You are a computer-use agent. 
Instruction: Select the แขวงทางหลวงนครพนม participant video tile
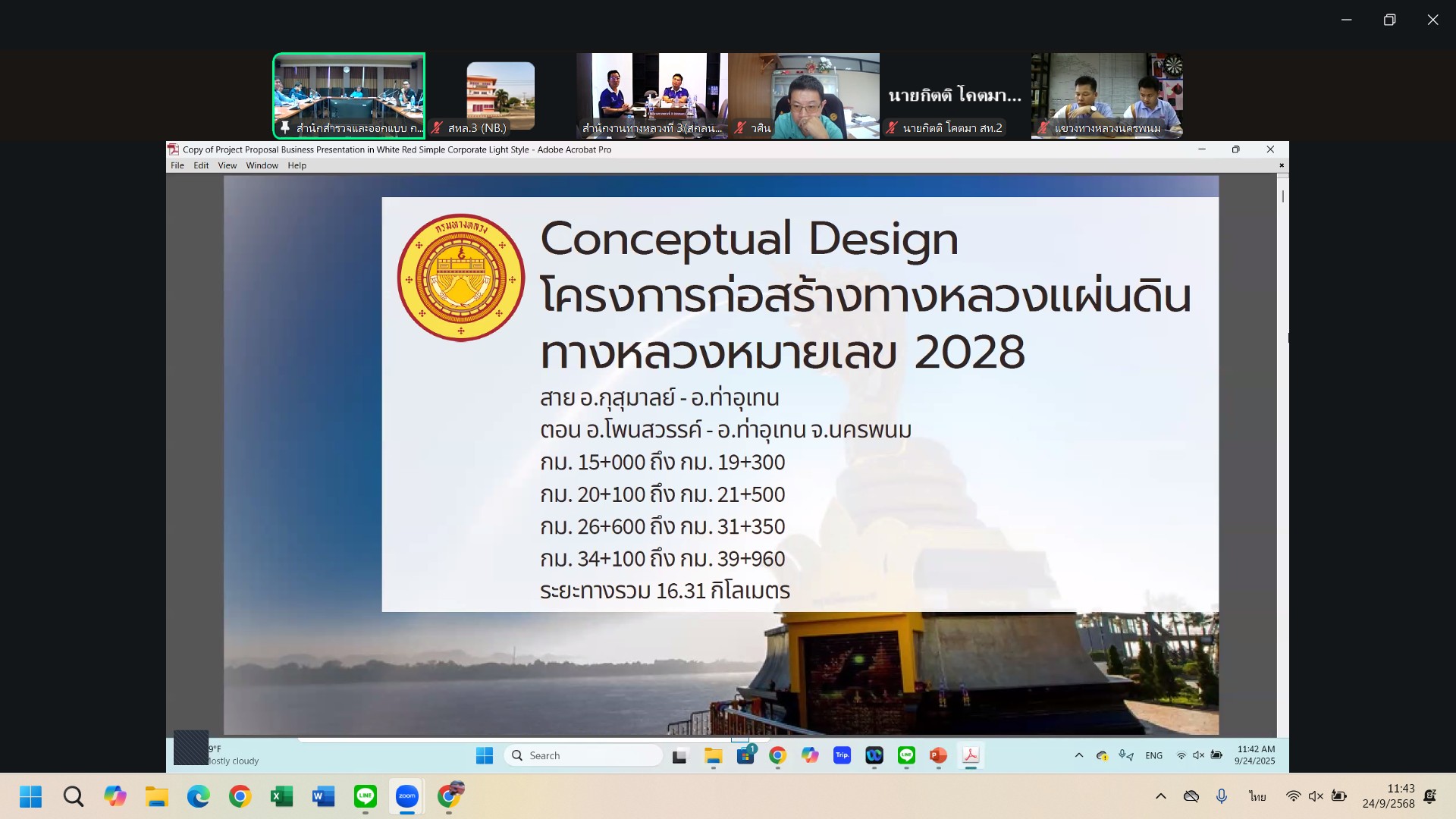coord(1106,96)
